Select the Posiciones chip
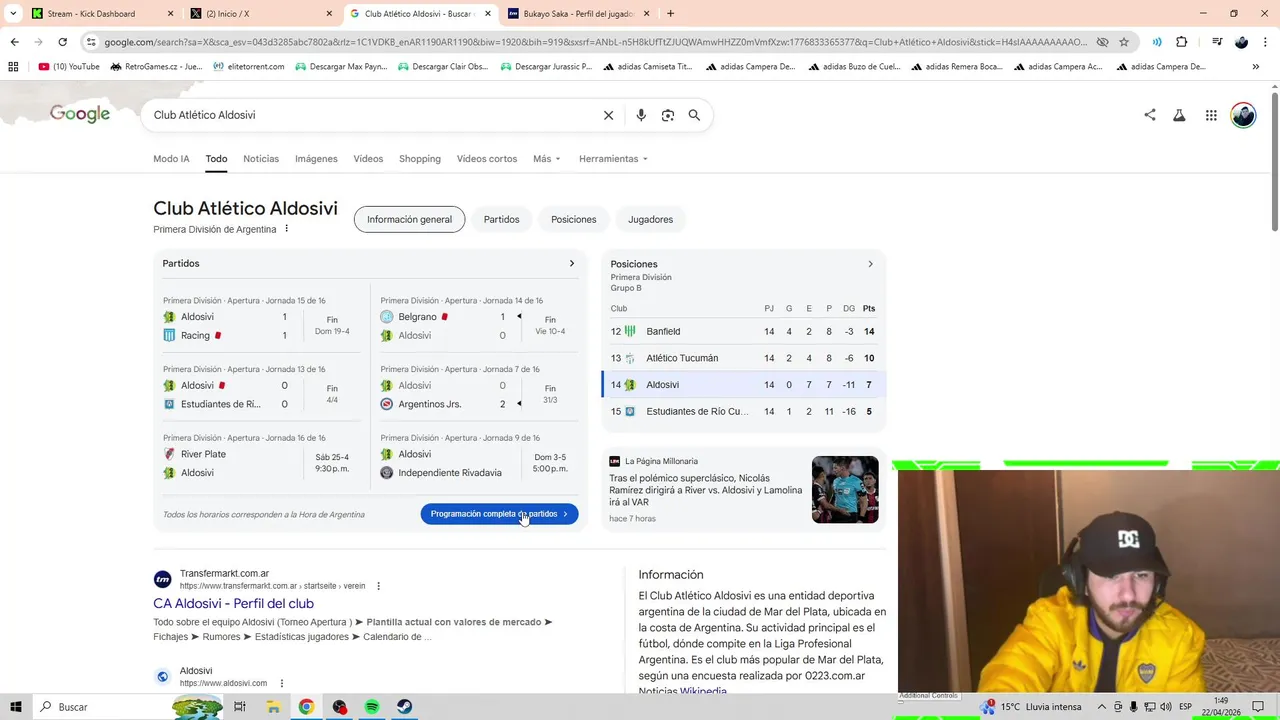 click(573, 220)
